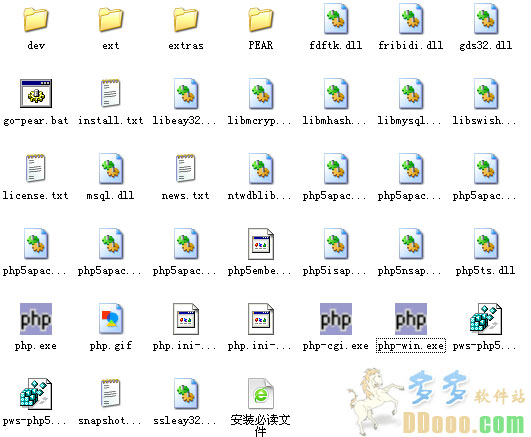Select the libmhash DLL icon
This screenshot has height=437, width=531.
click(336, 94)
